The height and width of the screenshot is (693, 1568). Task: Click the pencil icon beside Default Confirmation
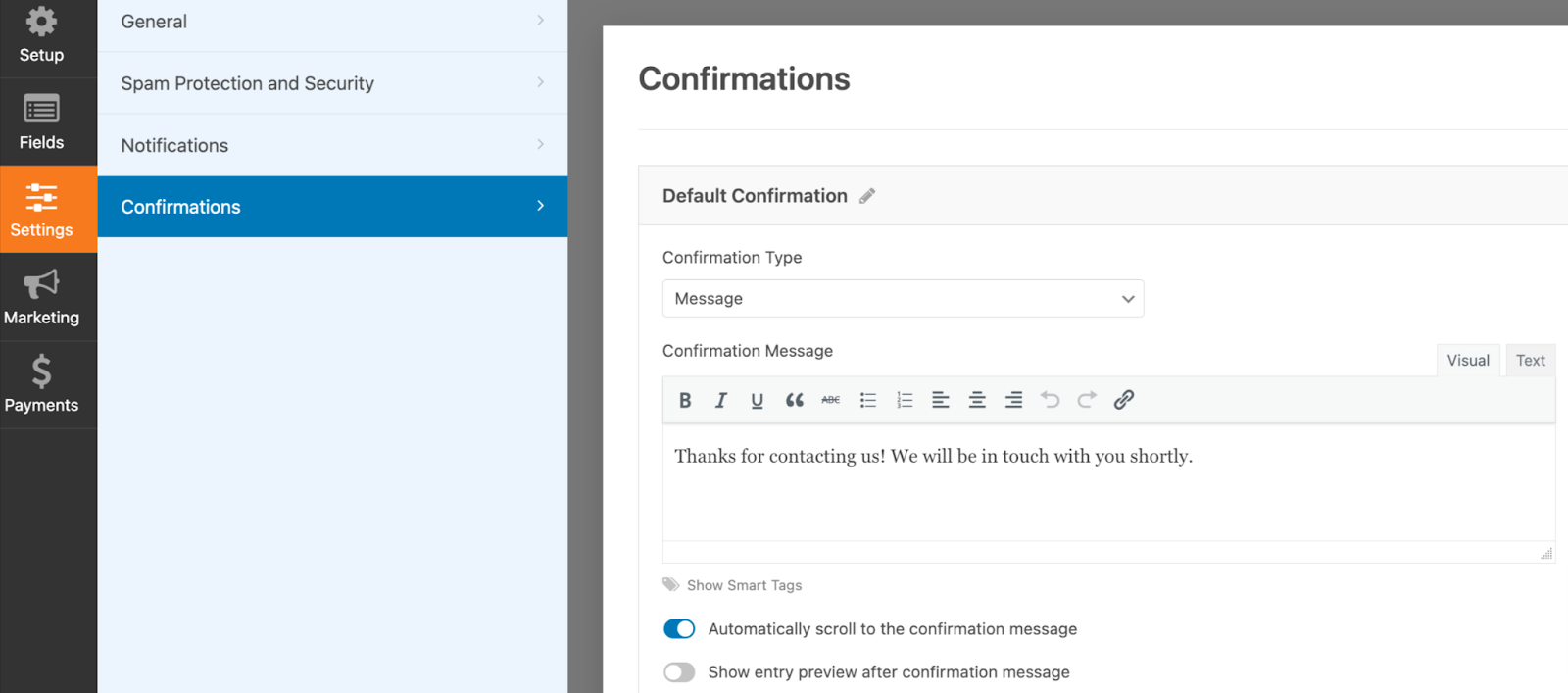867,196
